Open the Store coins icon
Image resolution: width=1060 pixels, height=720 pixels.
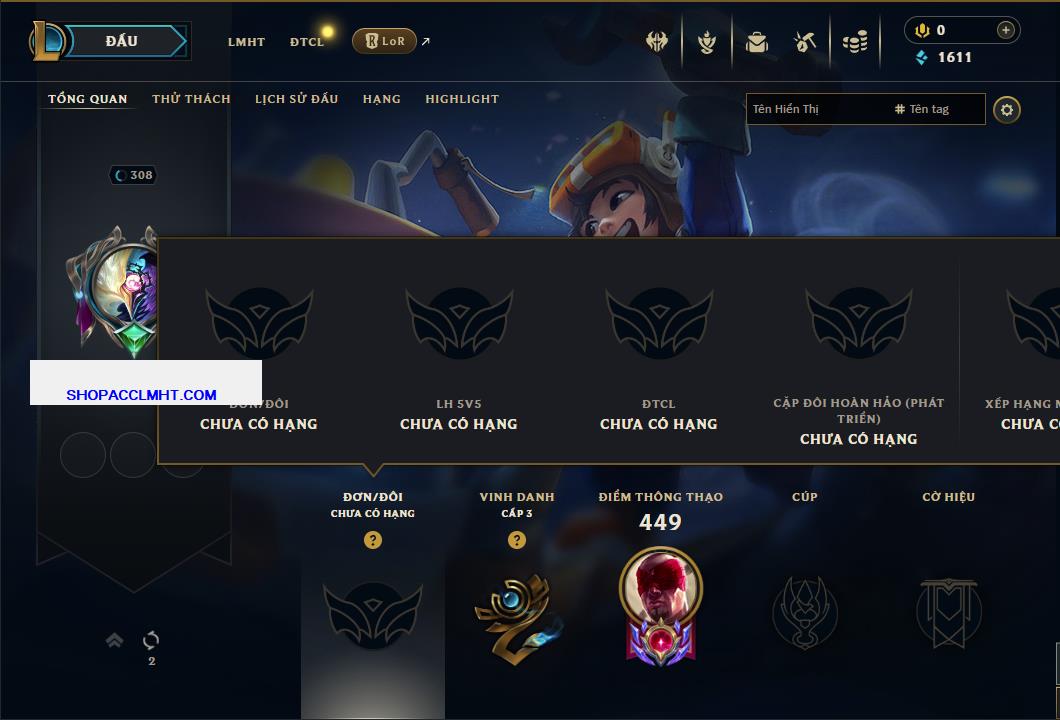click(855, 43)
